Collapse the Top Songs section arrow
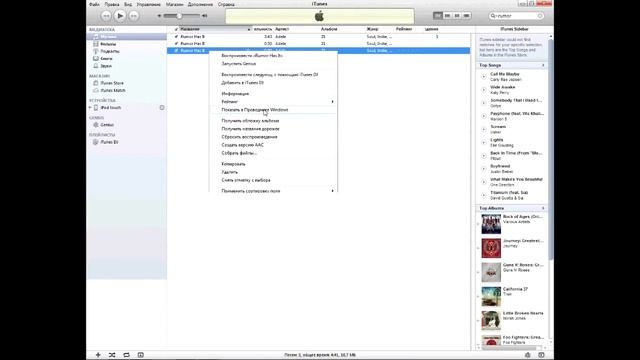The image size is (640, 360). (x=543, y=65)
